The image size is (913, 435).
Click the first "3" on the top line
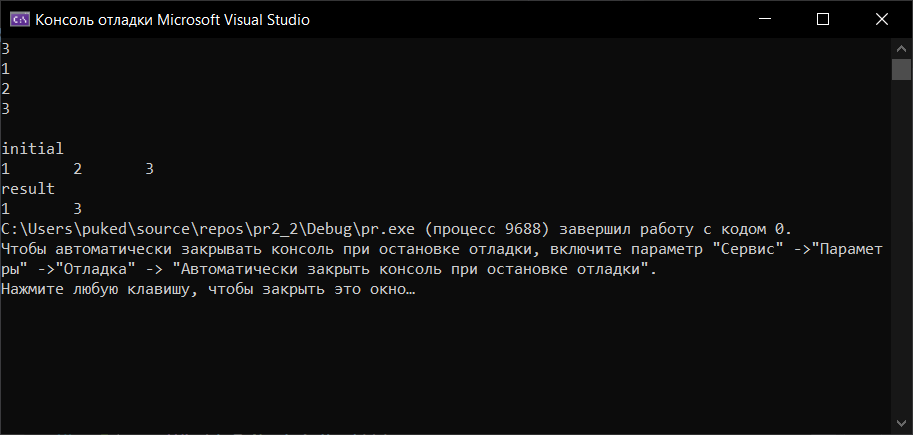(x=6, y=49)
